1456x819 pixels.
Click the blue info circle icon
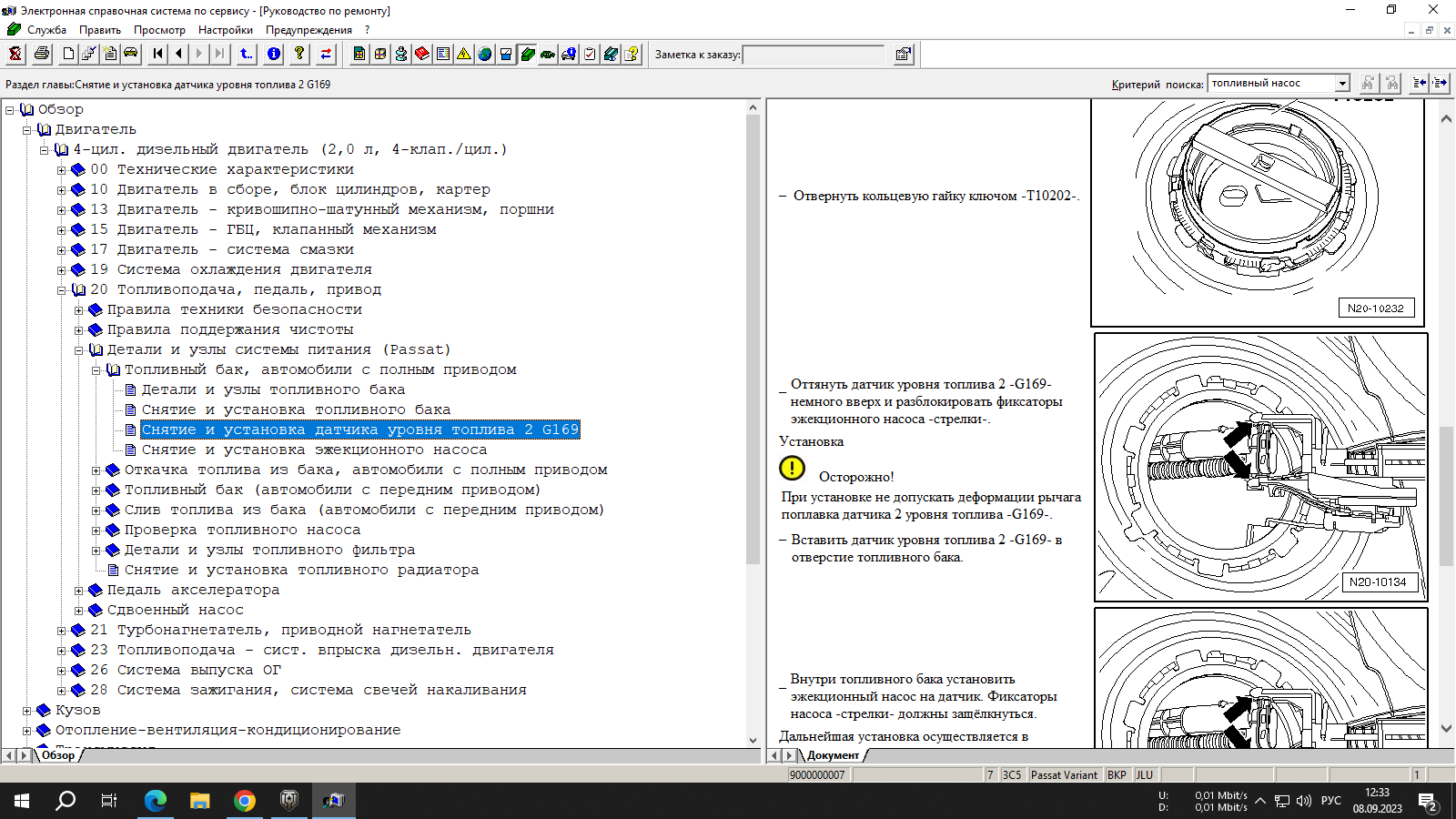274,54
